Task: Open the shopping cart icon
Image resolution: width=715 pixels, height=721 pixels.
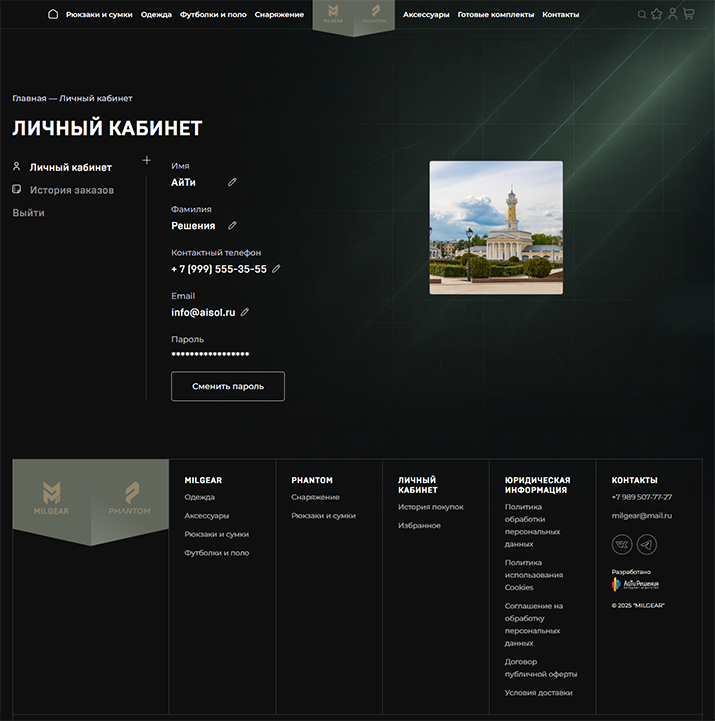Action: (688, 14)
